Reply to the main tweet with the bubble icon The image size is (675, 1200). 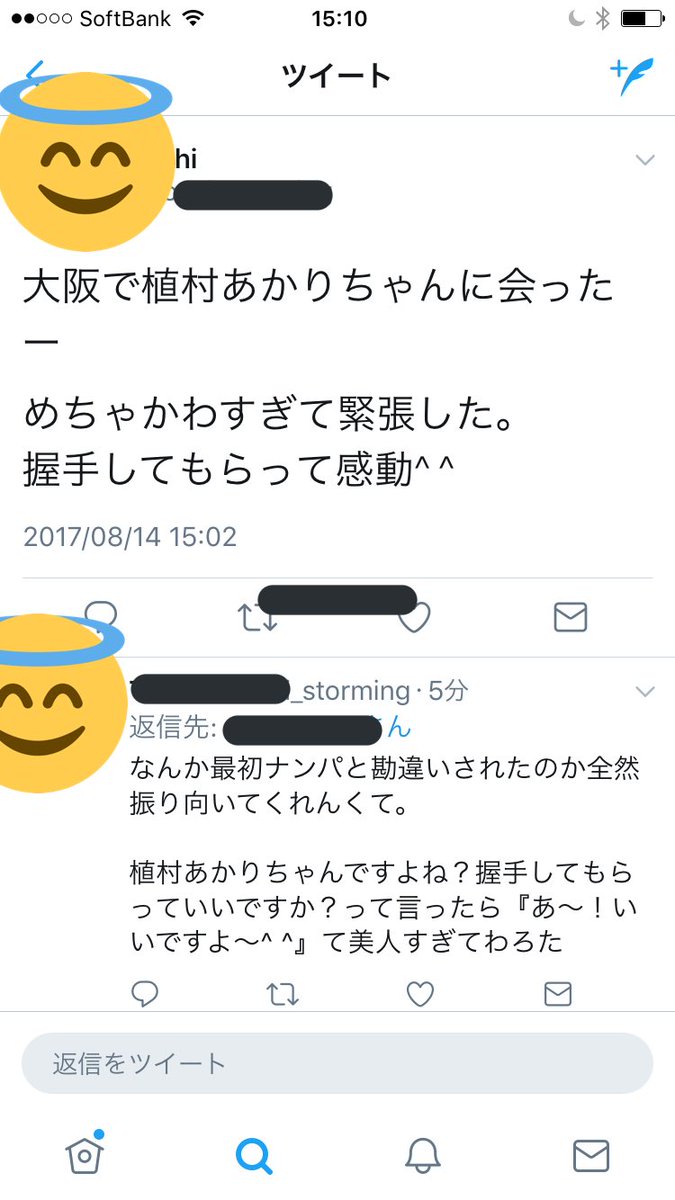point(101,612)
